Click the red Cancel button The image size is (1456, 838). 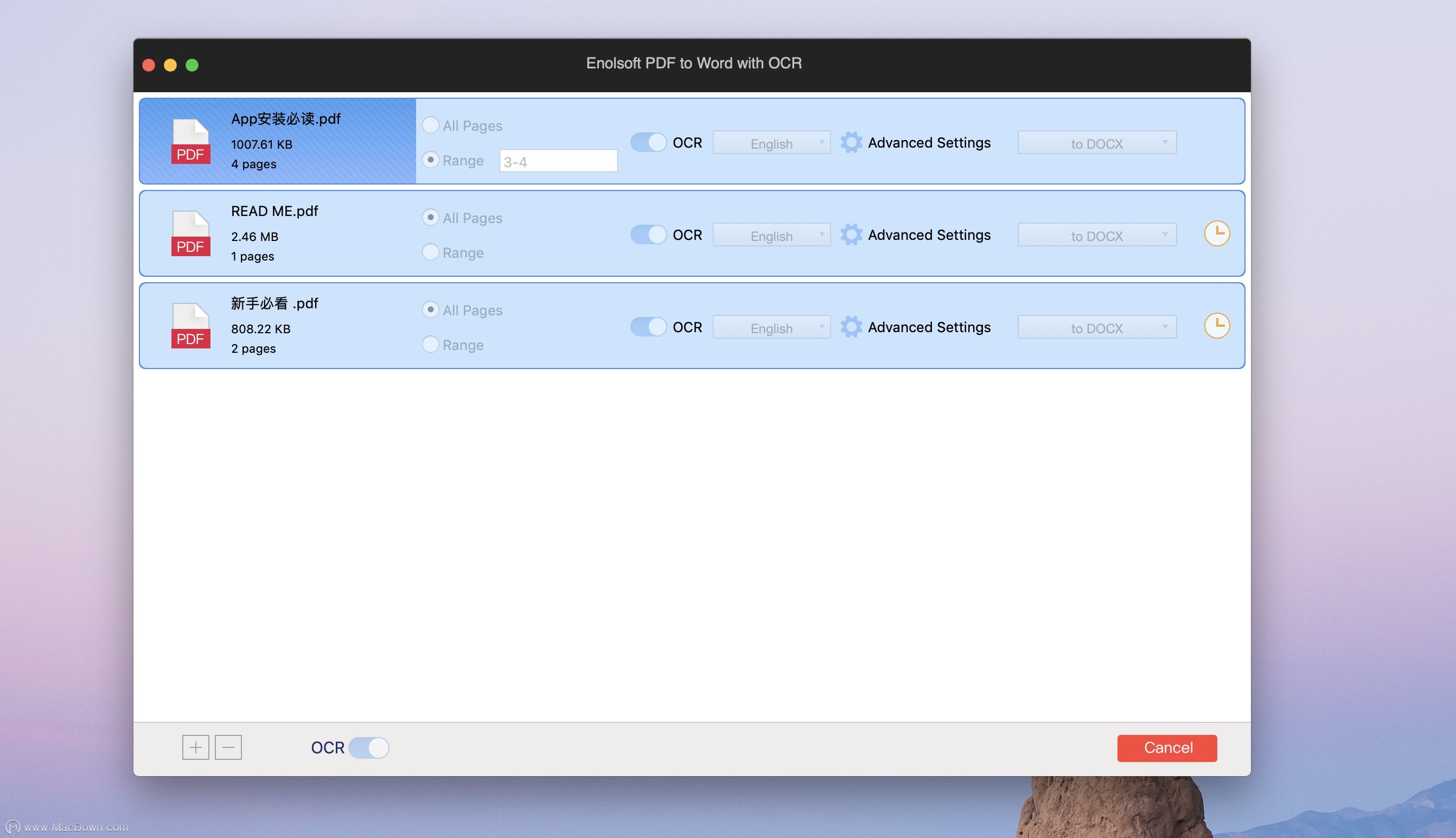pyautogui.click(x=1167, y=748)
